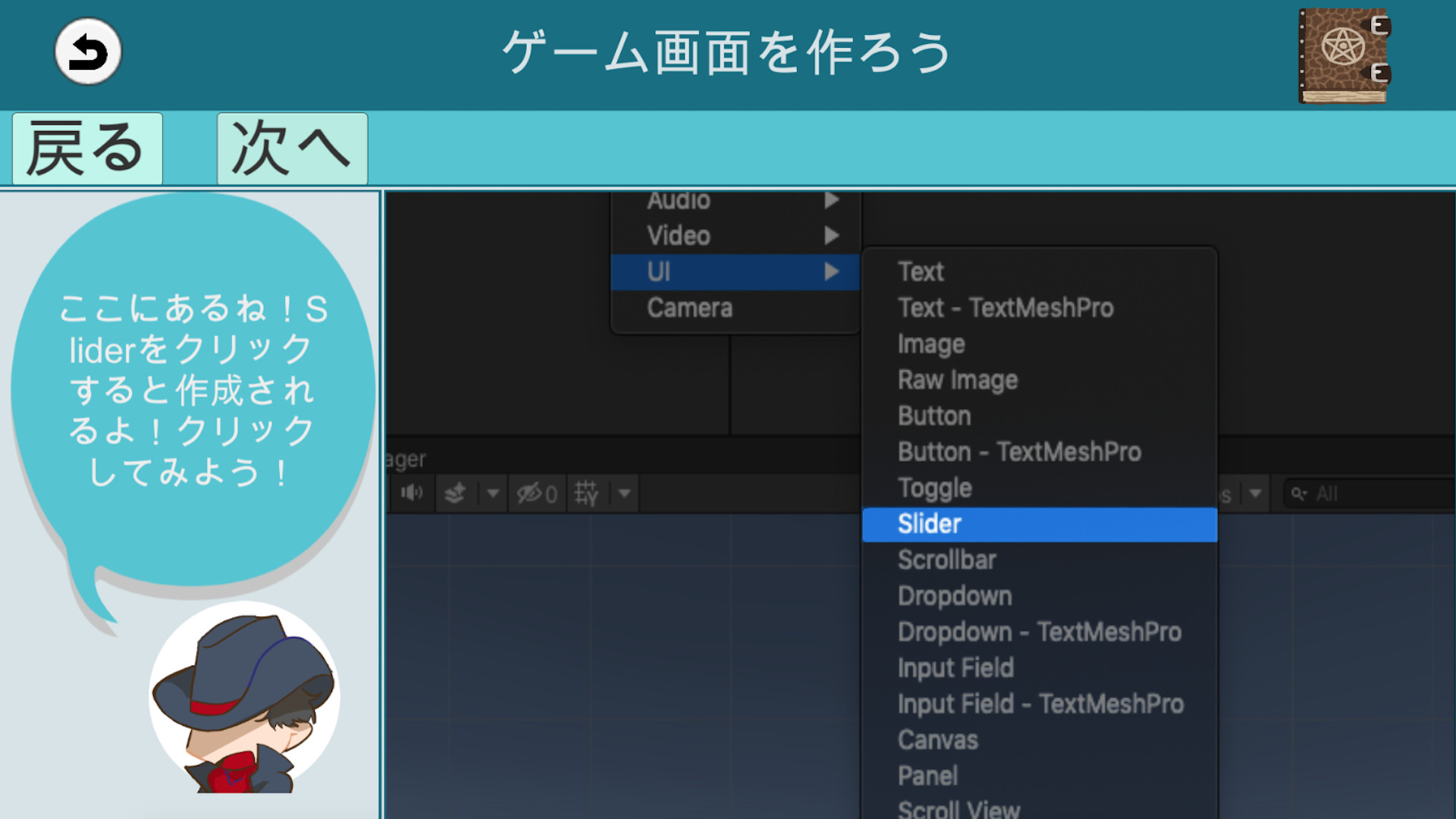The image size is (1456, 819).
Task: Expand the Audio submenu
Action: click(x=679, y=199)
